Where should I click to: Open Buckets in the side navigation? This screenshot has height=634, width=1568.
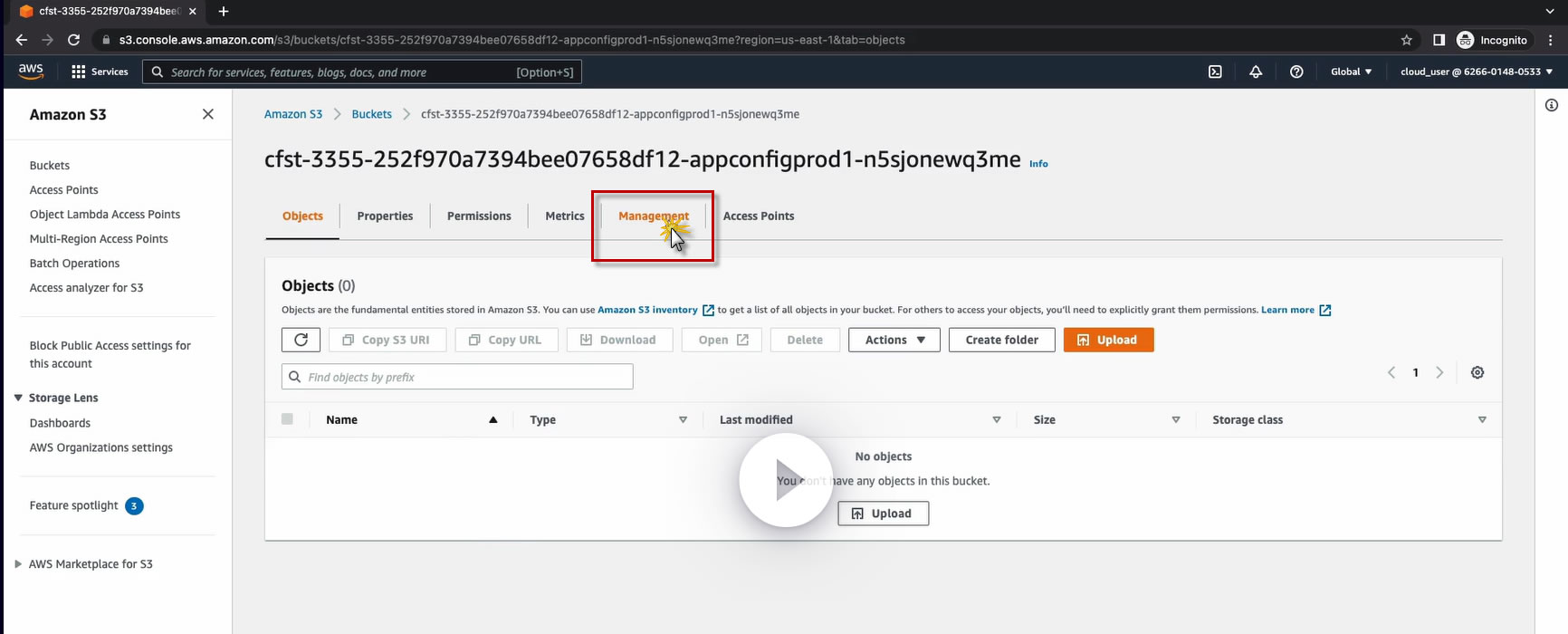[50, 165]
